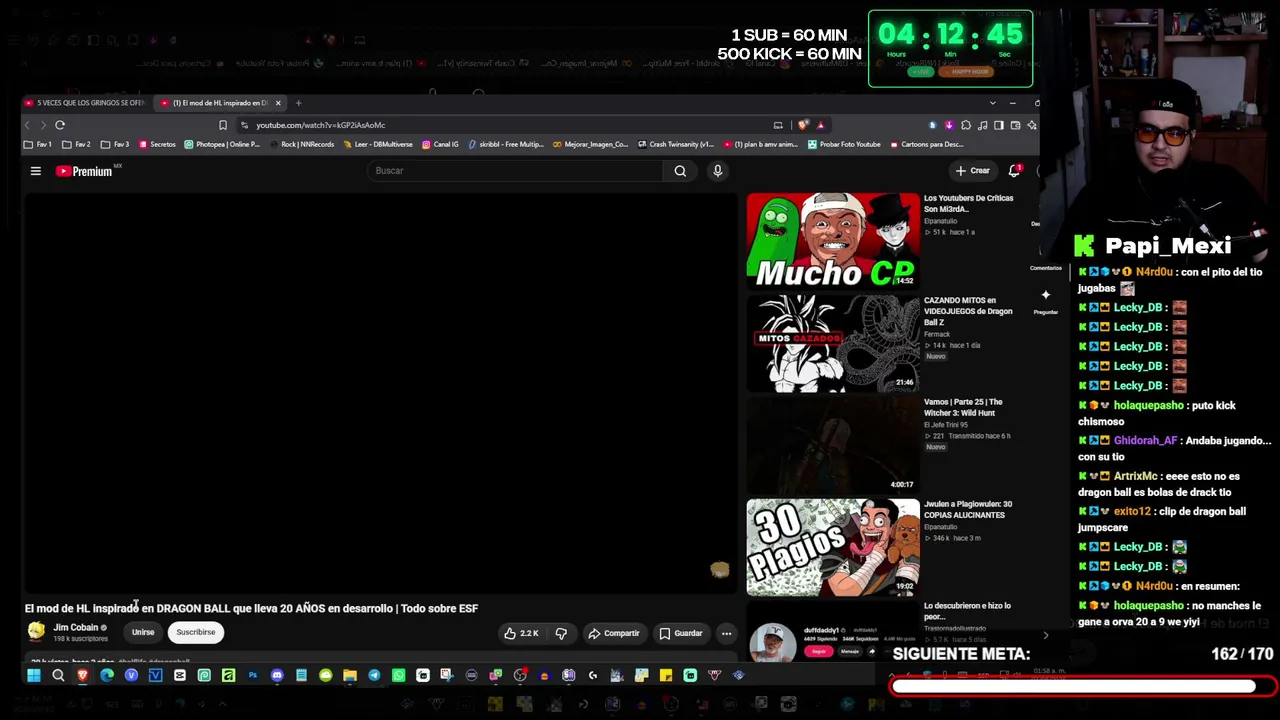Open Canal IG bookmark
Image resolution: width=1280 pixels, height=720 pixels.
click(x=440, y=145)
